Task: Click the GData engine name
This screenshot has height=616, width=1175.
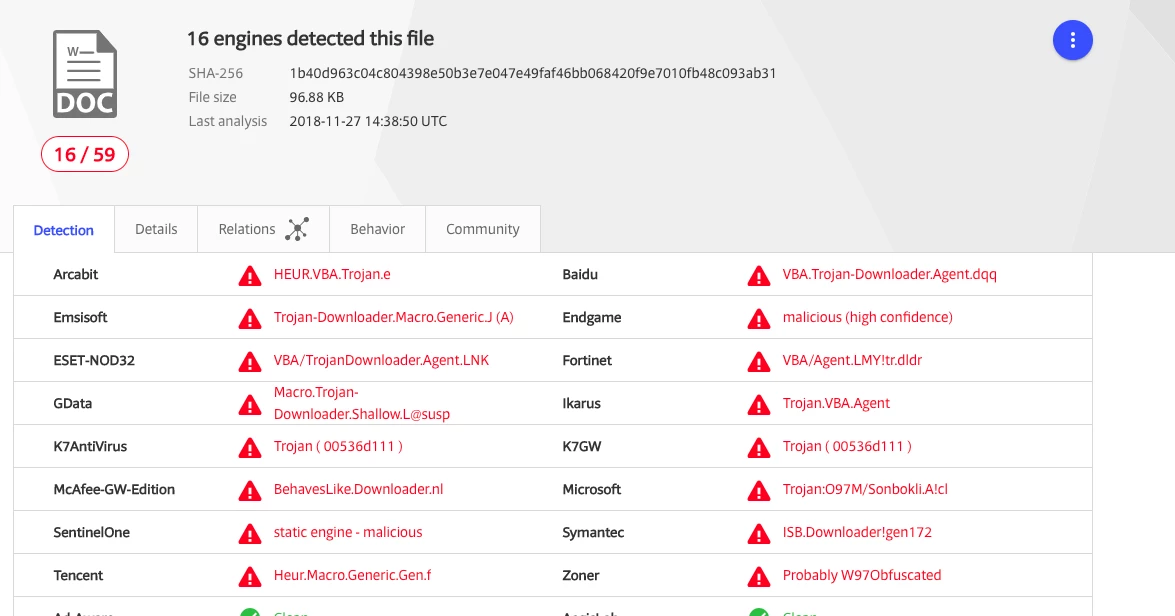Action: [73, 403]
